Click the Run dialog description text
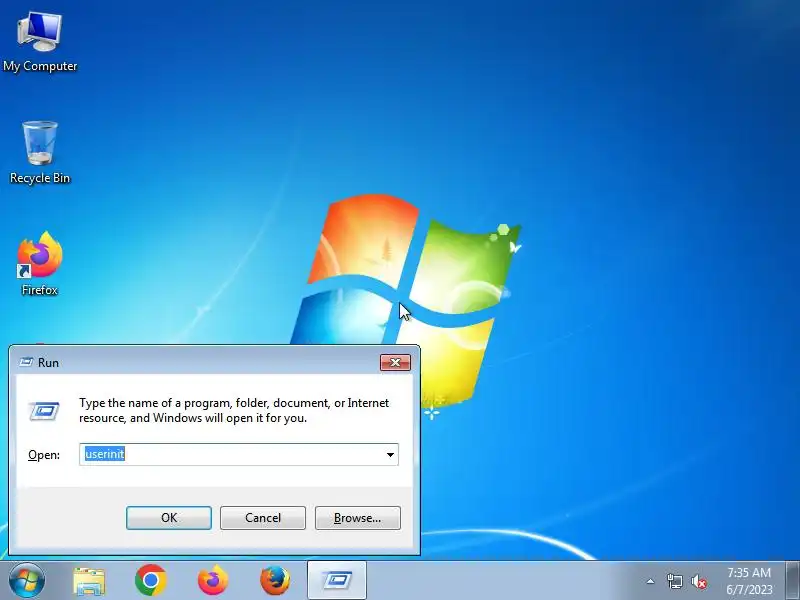The height and width of the screenshot is (600, 800). 234,410
